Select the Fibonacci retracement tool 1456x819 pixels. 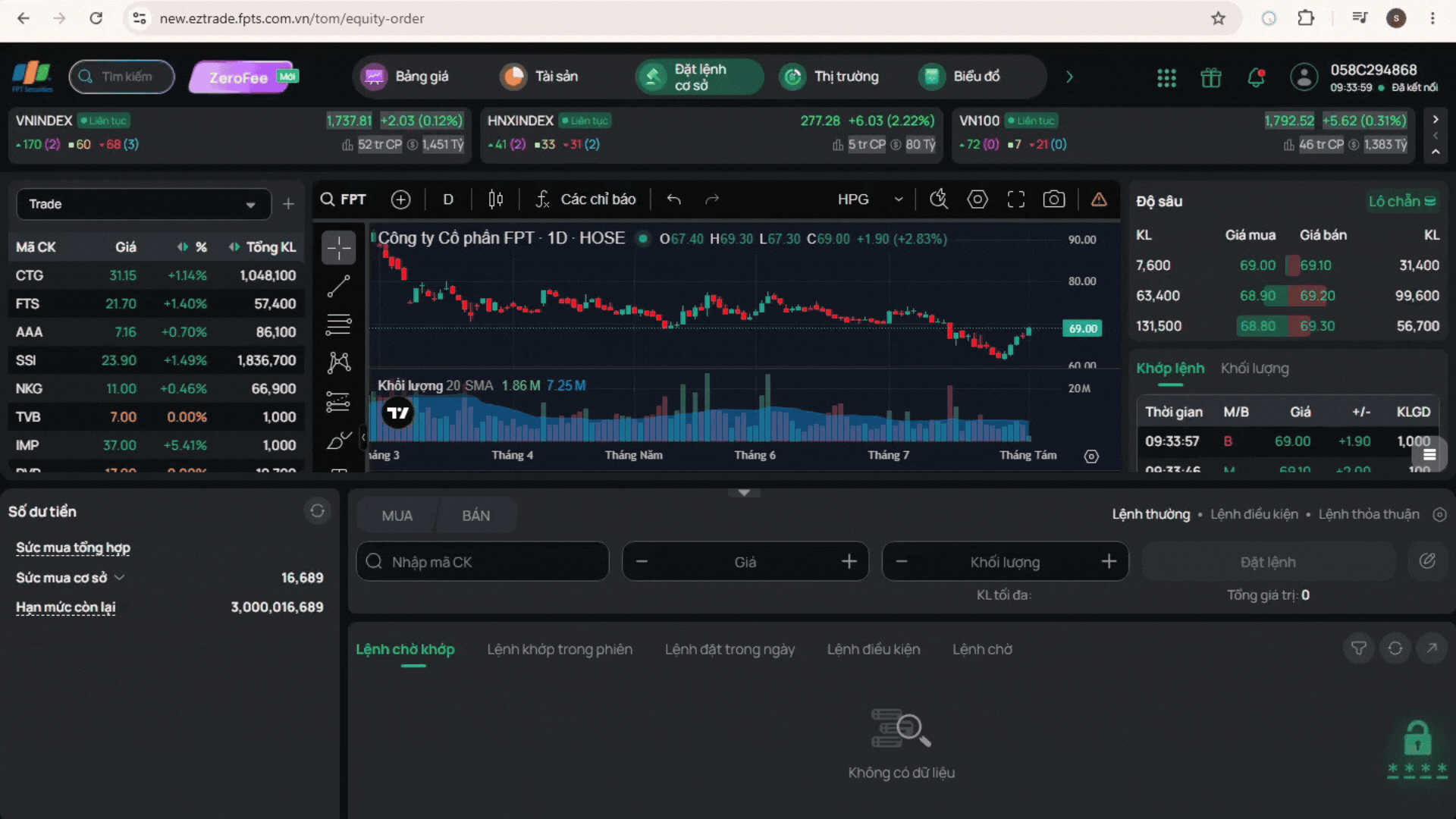coord(339,324)
